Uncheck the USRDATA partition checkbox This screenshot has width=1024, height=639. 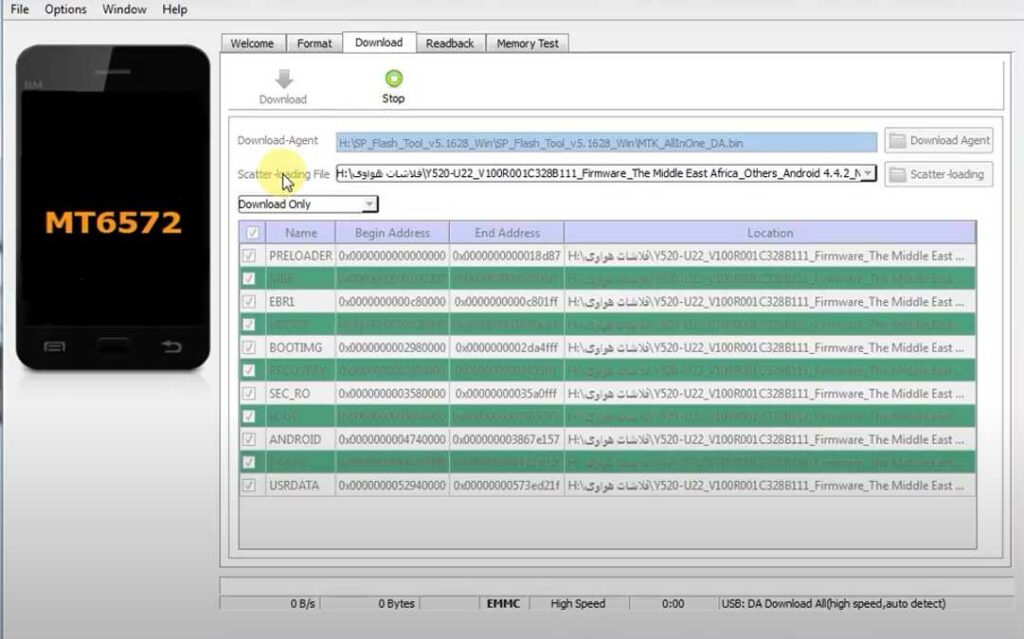click(x=249, y=485)
